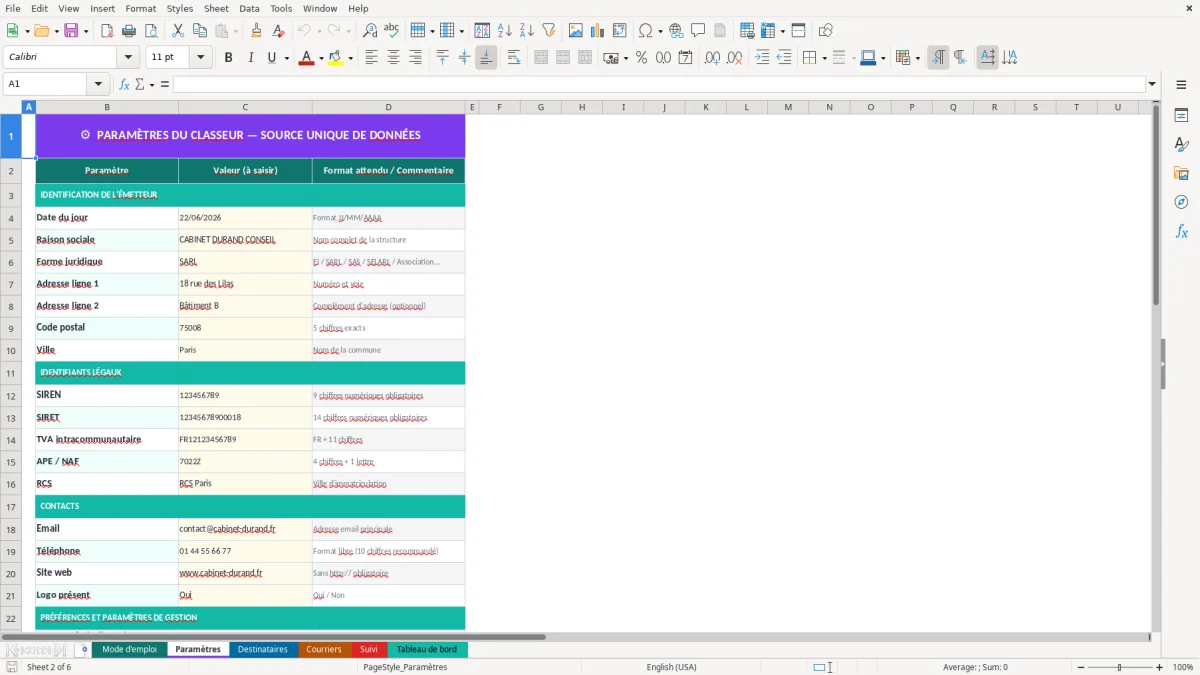
Task: Run the spelling check
Action: point(392,31)
